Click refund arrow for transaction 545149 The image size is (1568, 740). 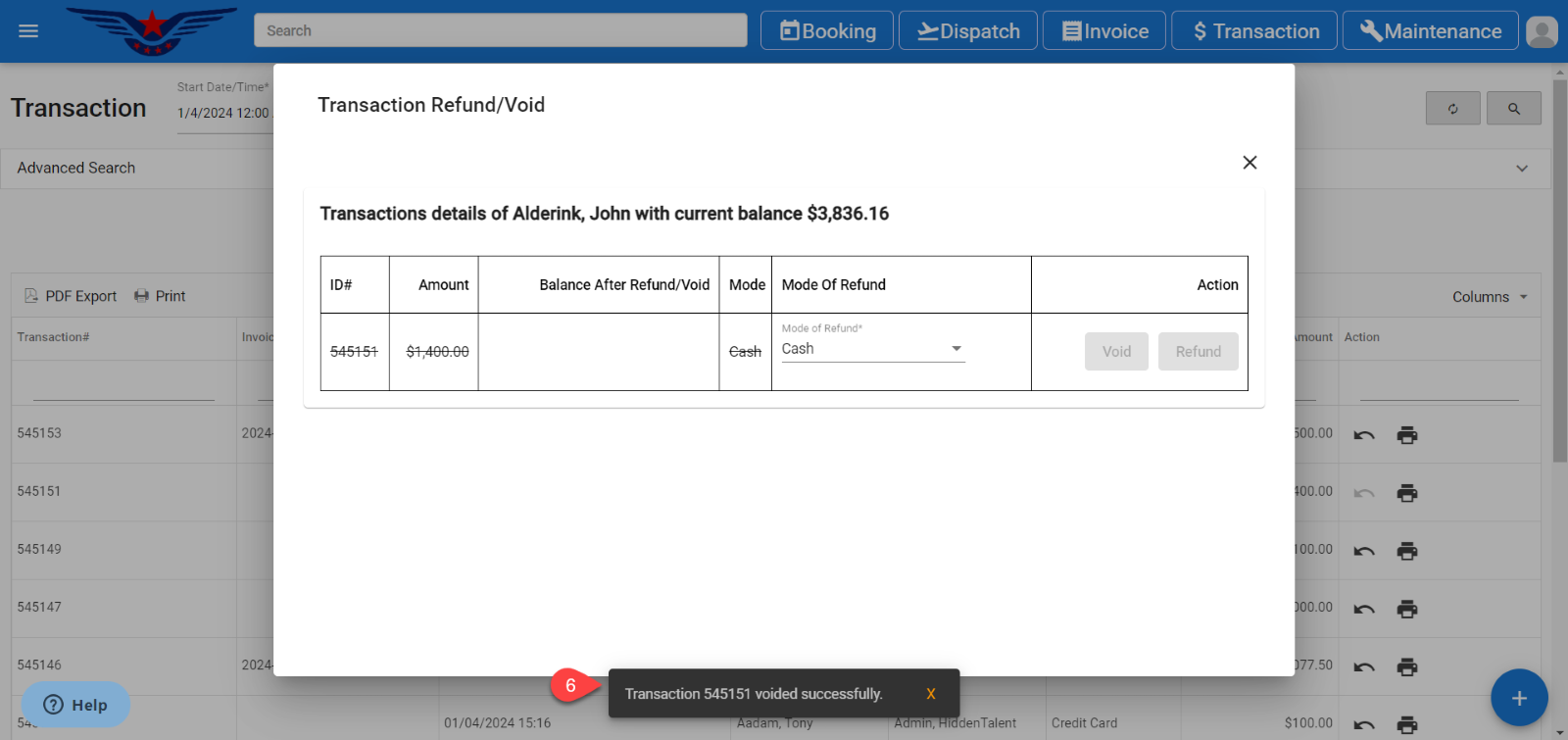pos(1364,551)
